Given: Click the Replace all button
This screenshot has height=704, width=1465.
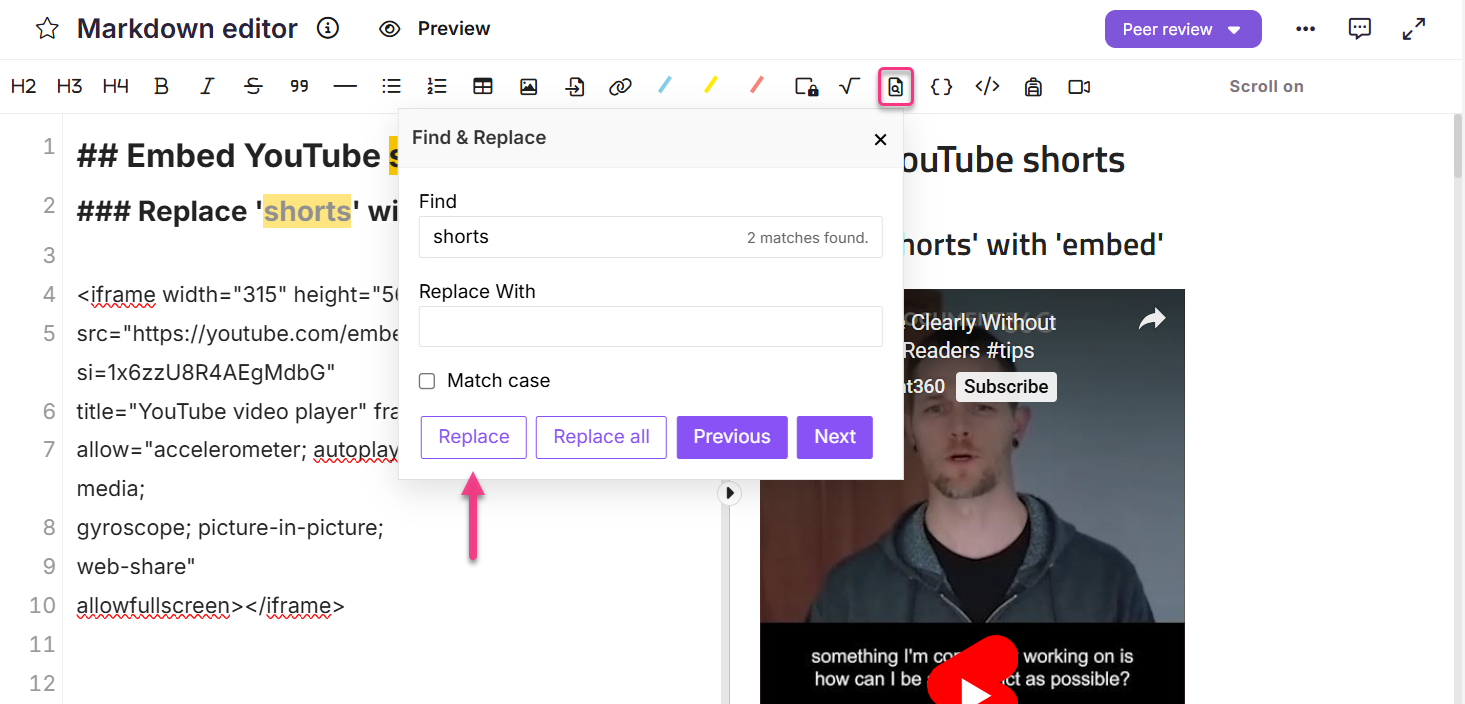Looking at the screenshot, I should pyautogui.click(x=600, y=437).
